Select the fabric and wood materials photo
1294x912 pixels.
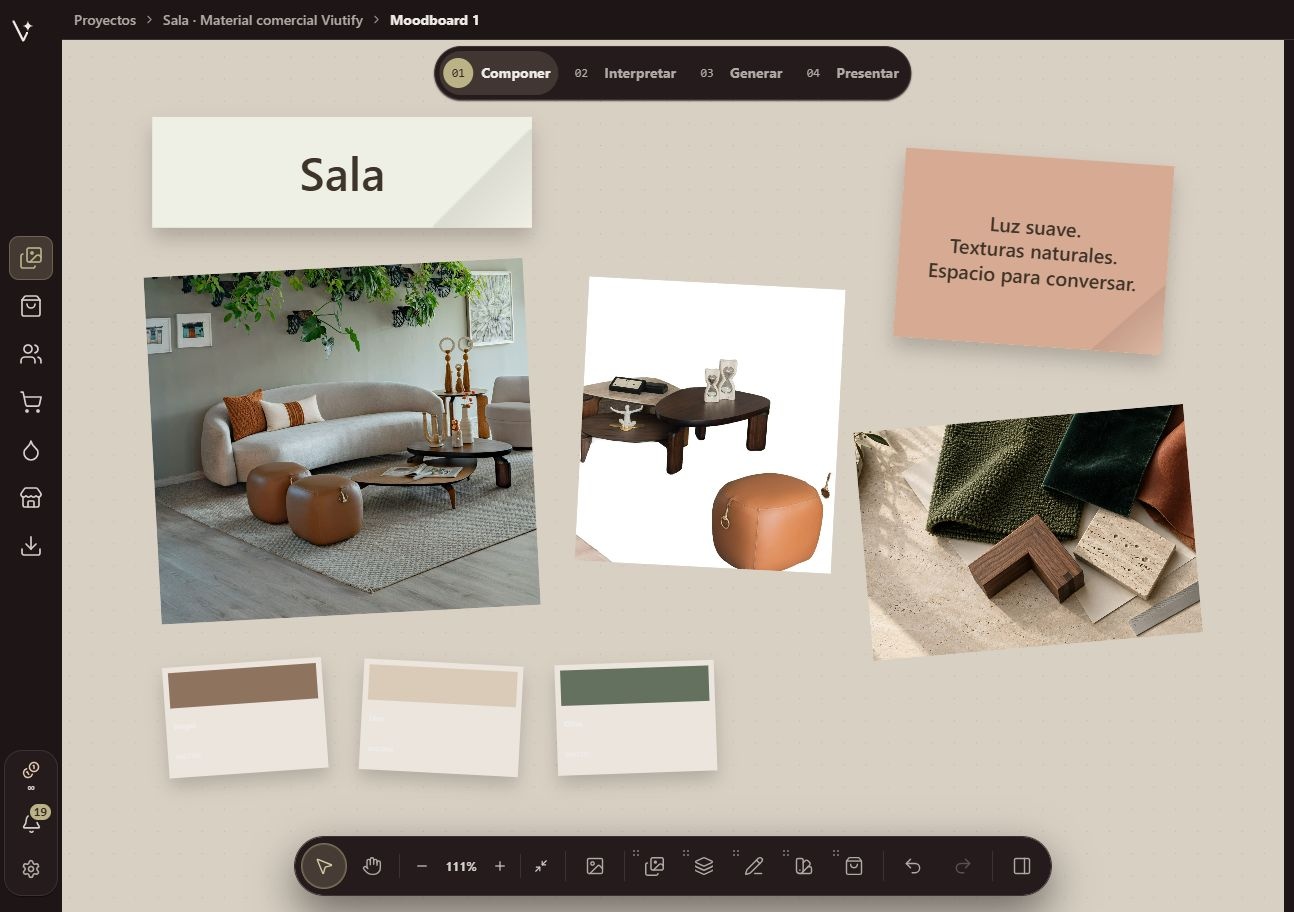tap(1028, 532)
